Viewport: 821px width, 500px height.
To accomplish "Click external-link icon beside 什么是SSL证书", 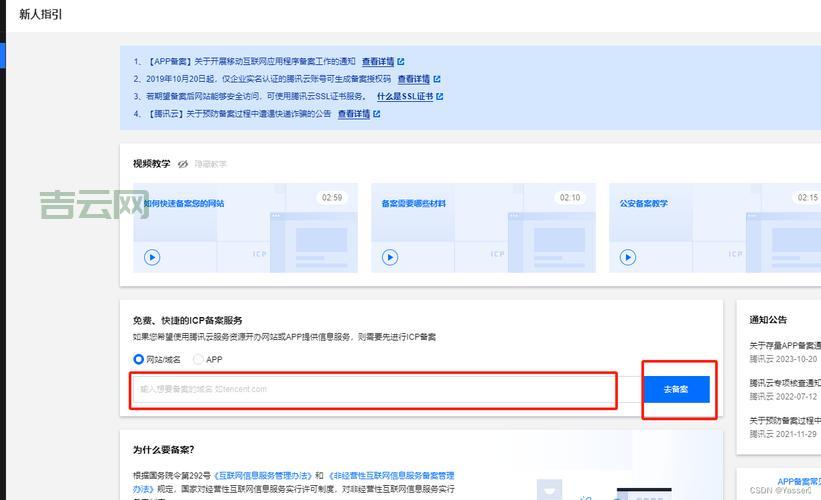I will 439,96.
